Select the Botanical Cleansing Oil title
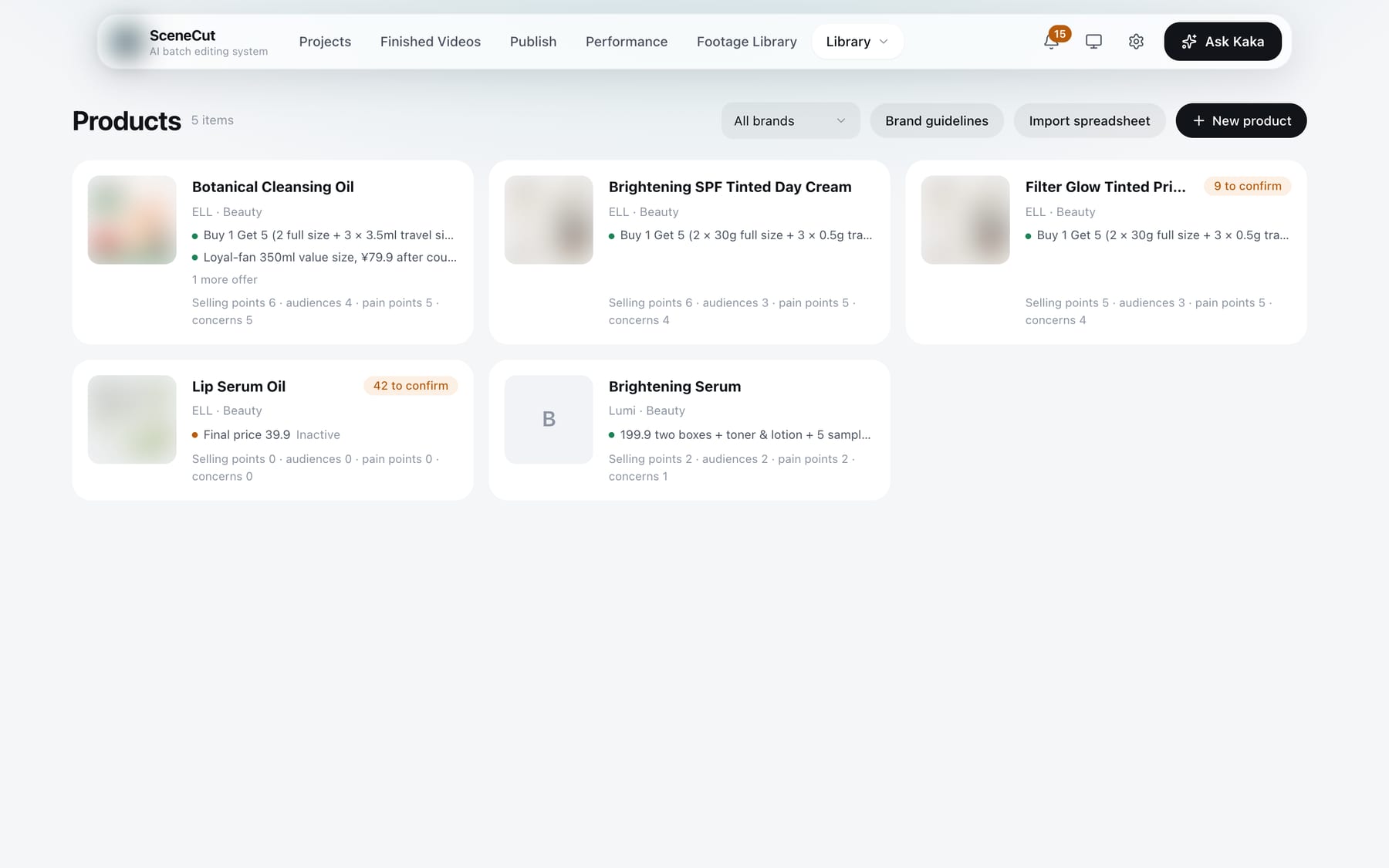Image resolution: width=1389 pixels, height=868 pixels. [x=273, y=187]
